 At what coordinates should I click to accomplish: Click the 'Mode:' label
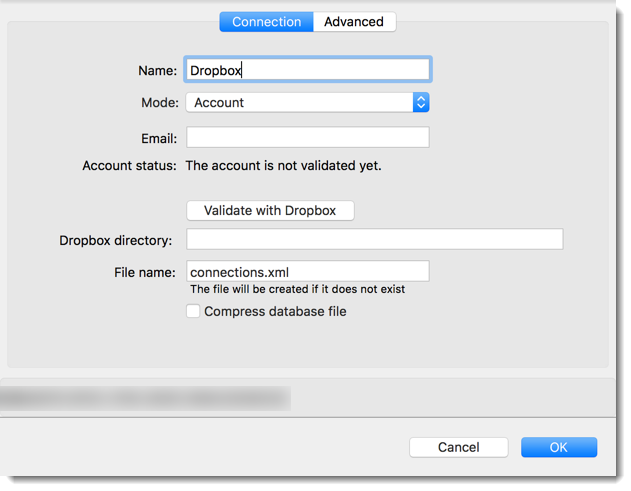pyautogui.click(x=160, y=103)
